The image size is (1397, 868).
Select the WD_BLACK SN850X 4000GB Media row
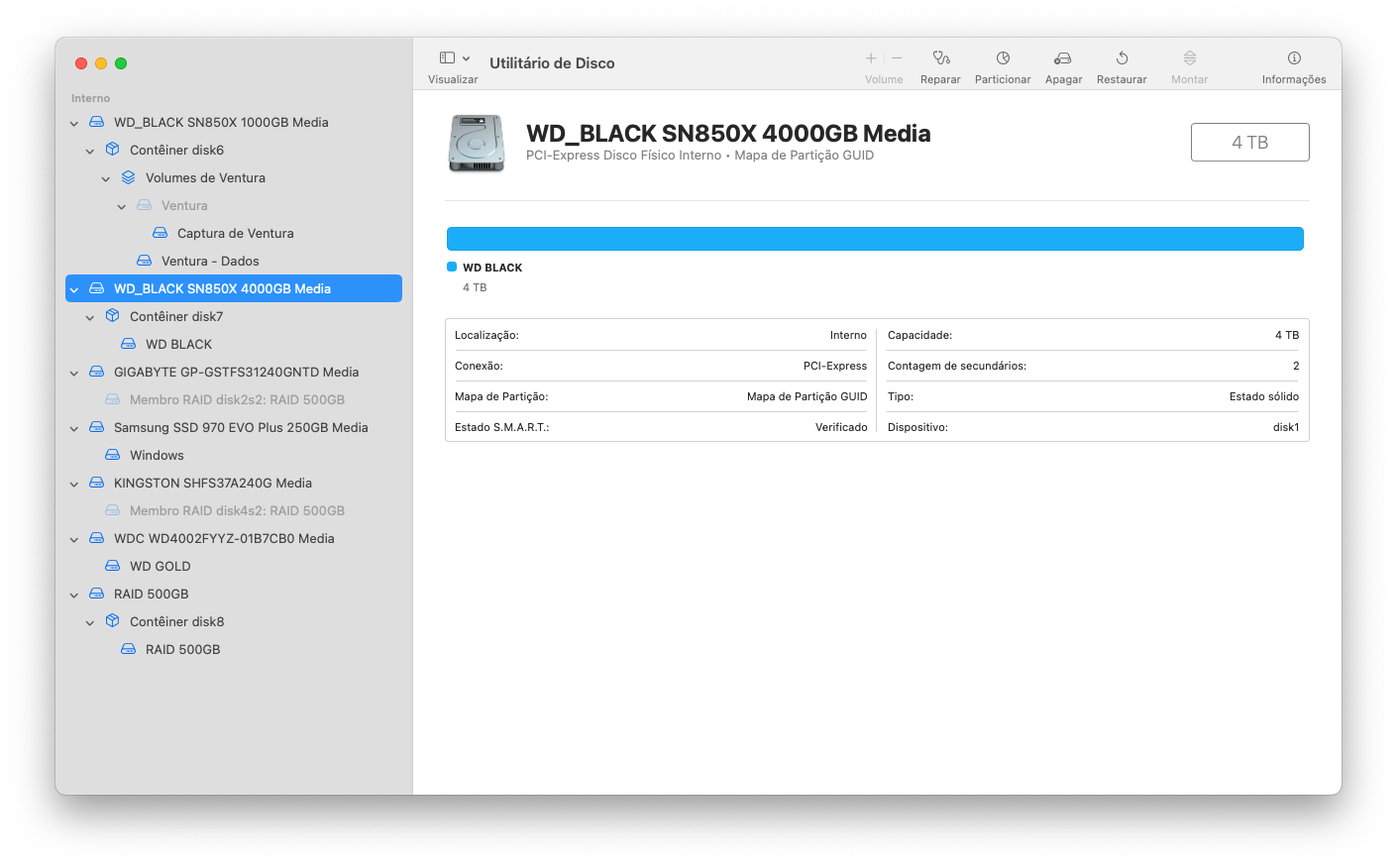click(234, 288)
